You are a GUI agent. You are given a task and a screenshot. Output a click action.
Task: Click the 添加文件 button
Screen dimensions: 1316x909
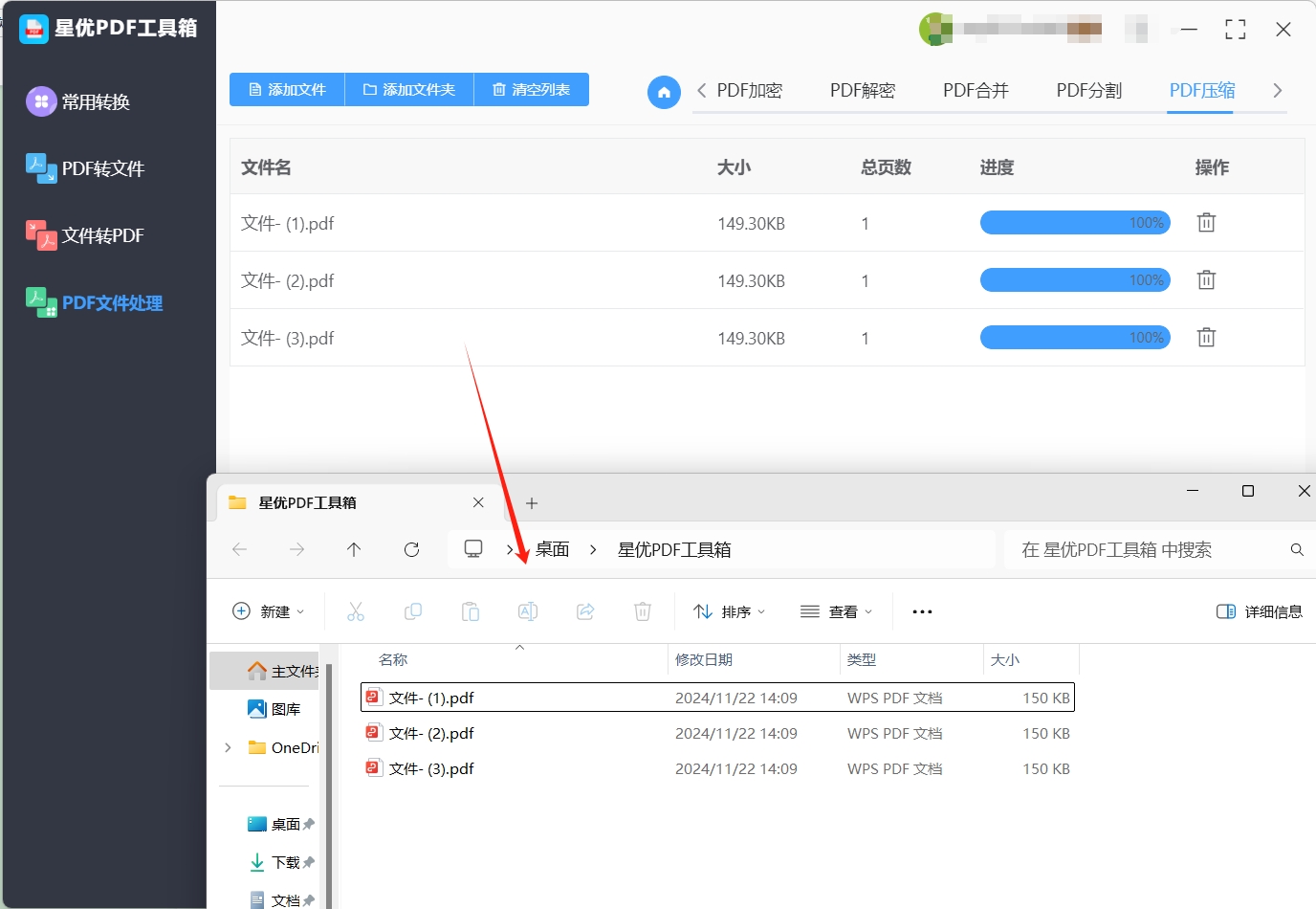pos(287,89)
